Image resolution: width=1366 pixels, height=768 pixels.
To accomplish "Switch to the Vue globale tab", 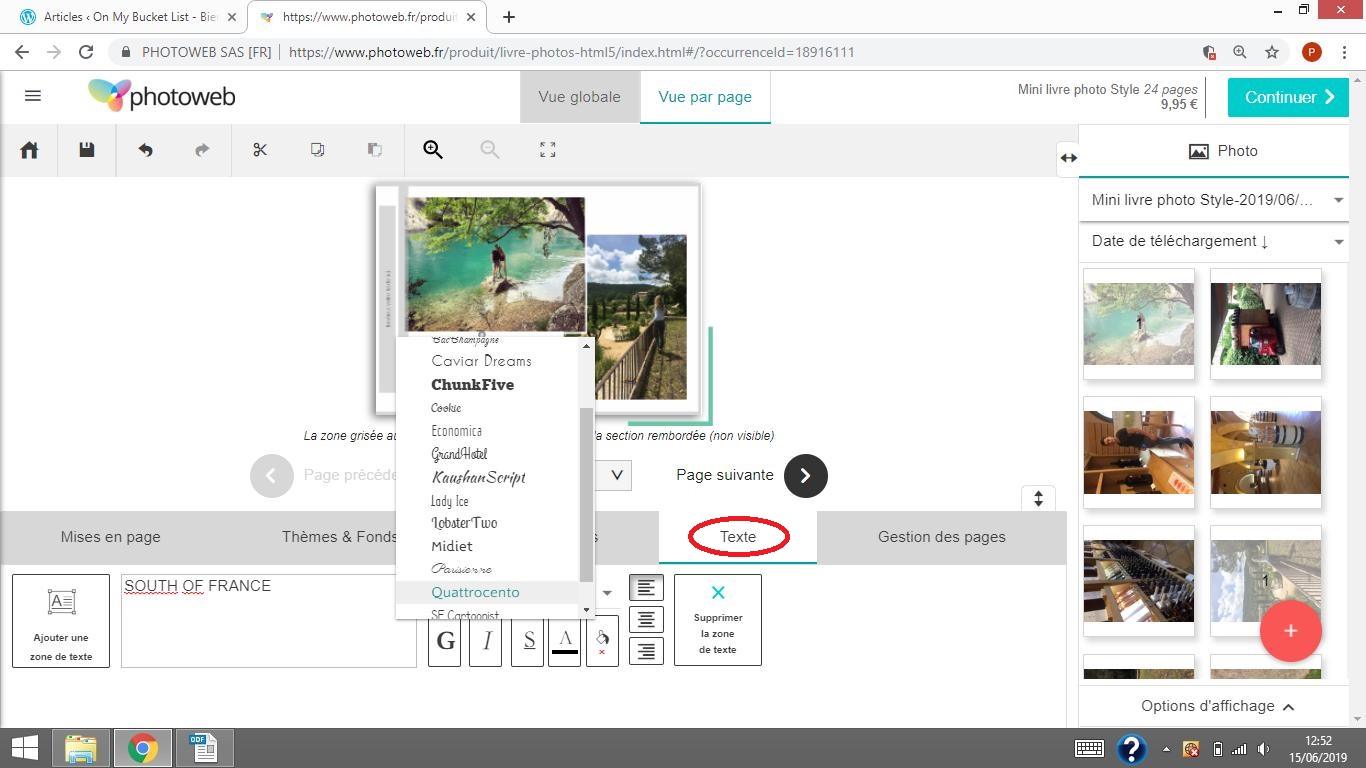I will (x=579, y=97).
